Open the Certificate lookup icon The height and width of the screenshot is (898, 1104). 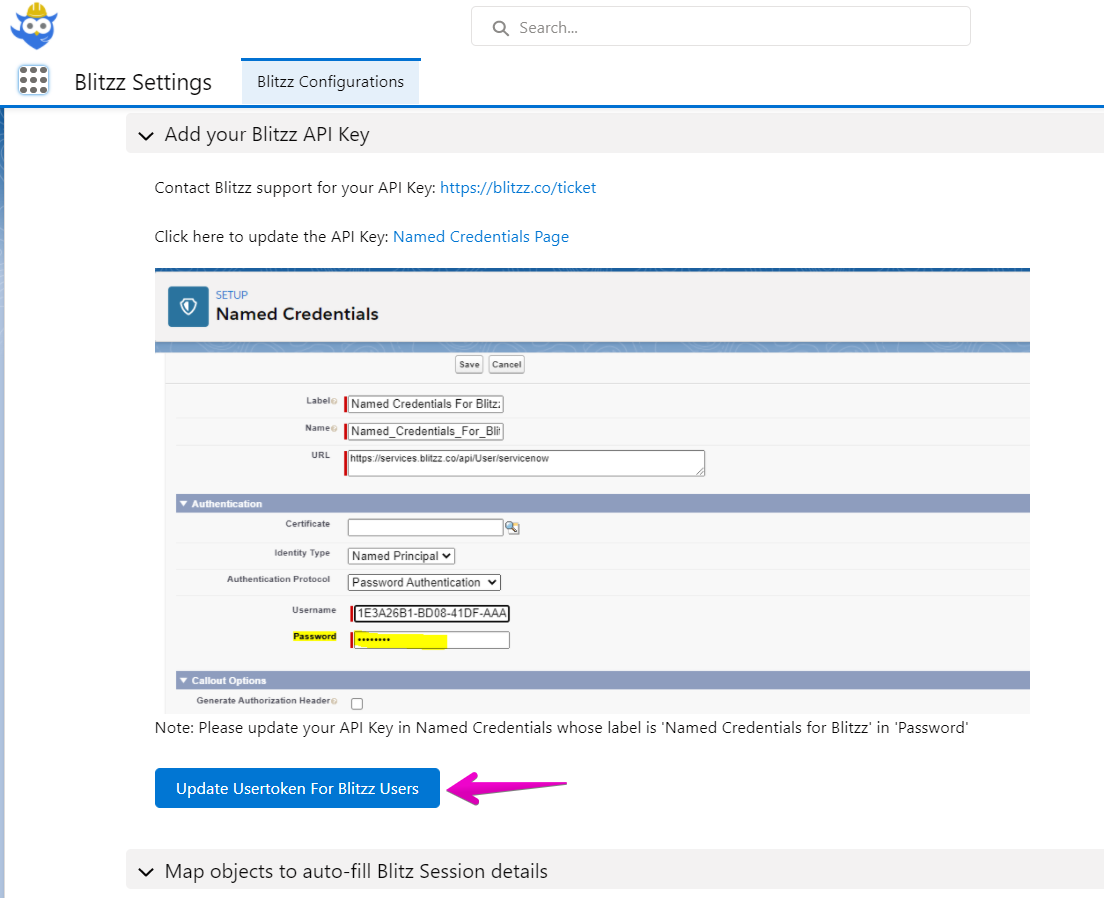pyautogui.click(x=513, y=528)
